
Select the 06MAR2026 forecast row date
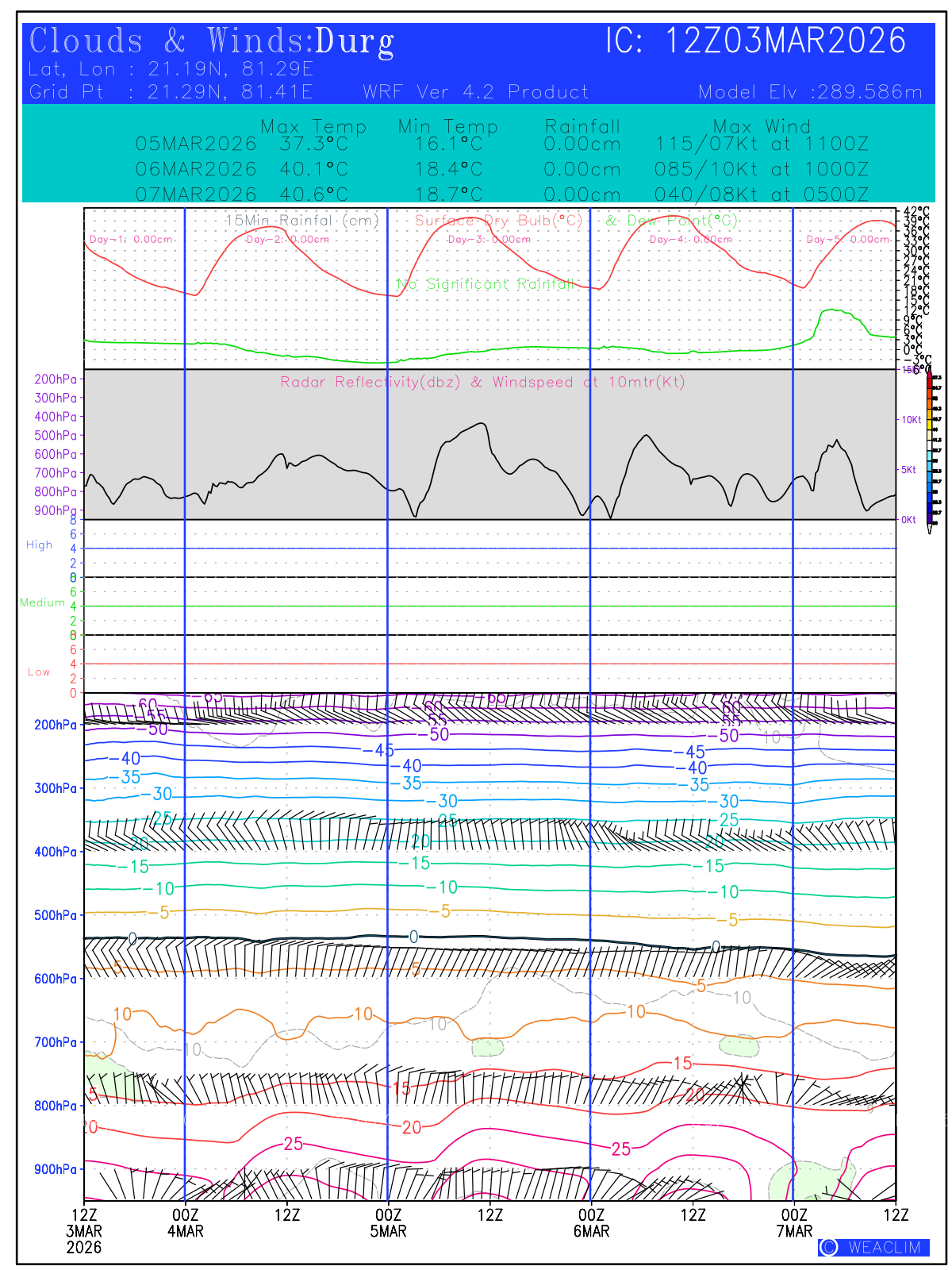196,169
